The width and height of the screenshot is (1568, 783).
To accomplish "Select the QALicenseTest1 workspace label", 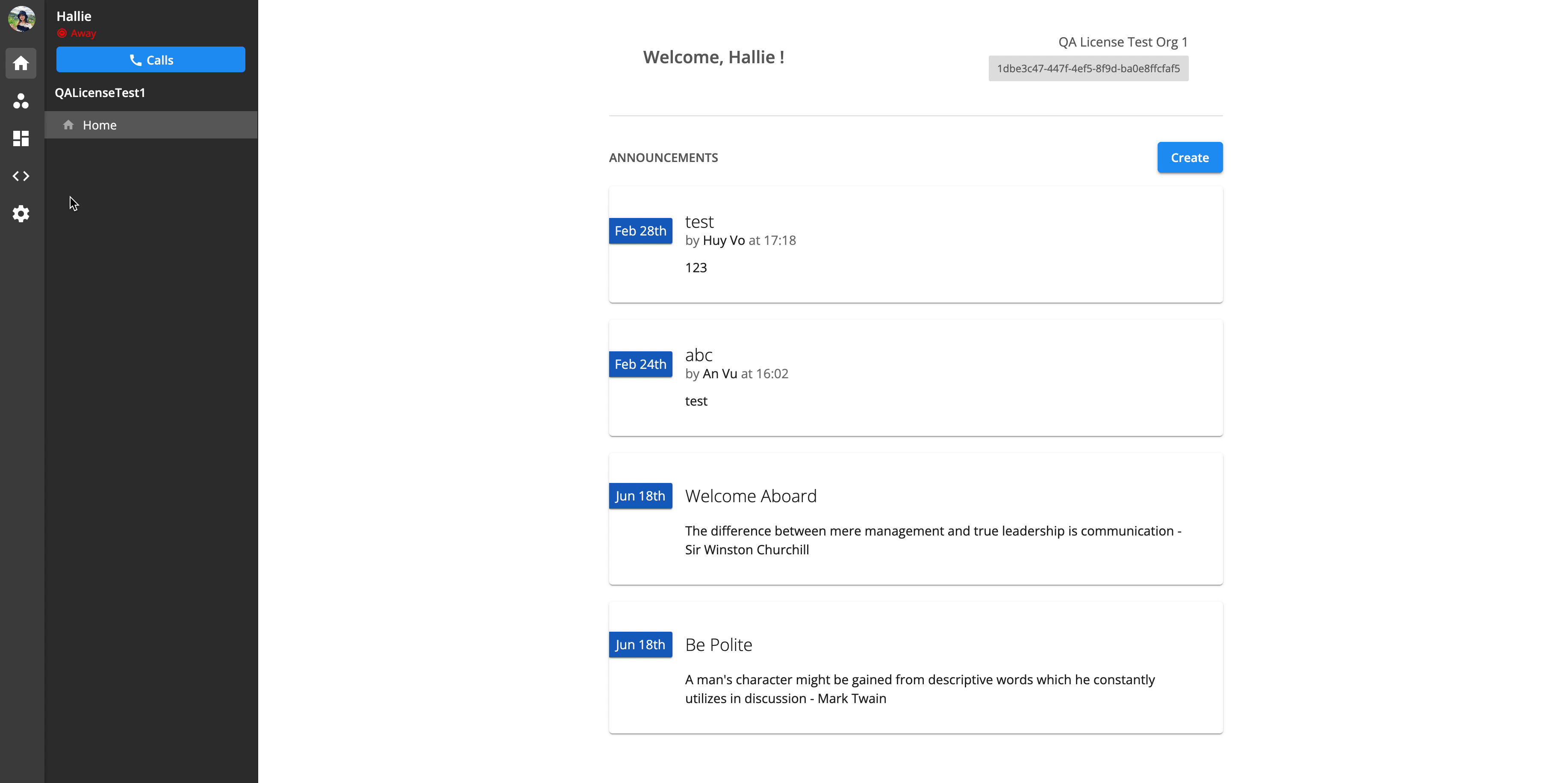I will pyautogui.click(x=100, y=92).
